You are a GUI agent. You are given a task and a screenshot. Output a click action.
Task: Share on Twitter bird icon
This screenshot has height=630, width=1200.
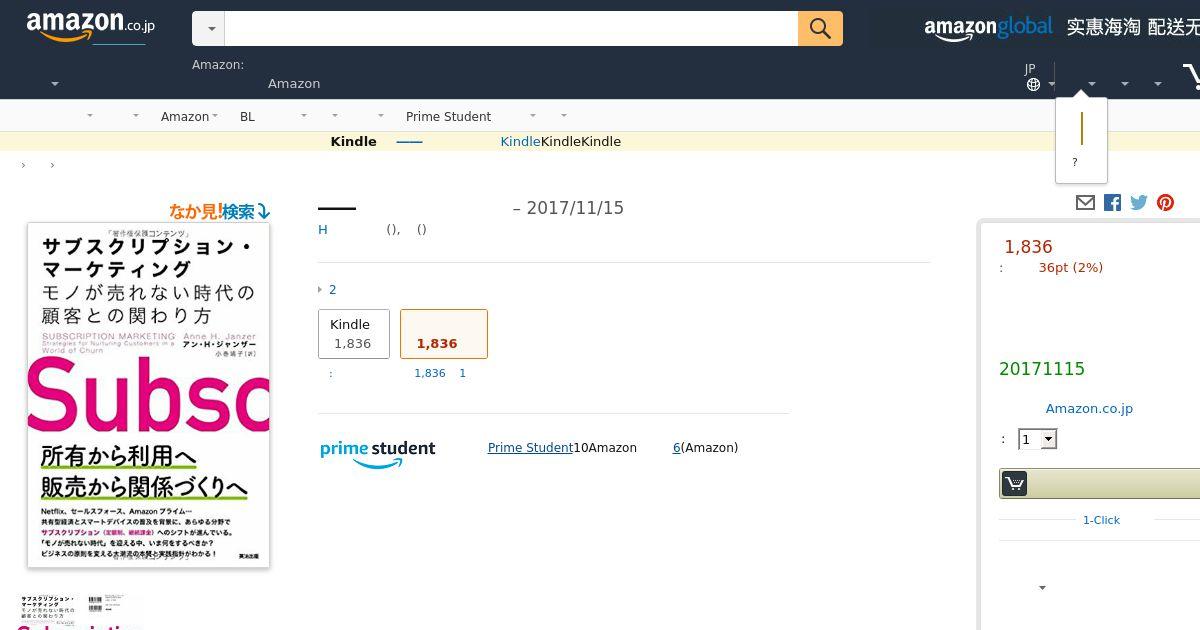point(1139,202)
